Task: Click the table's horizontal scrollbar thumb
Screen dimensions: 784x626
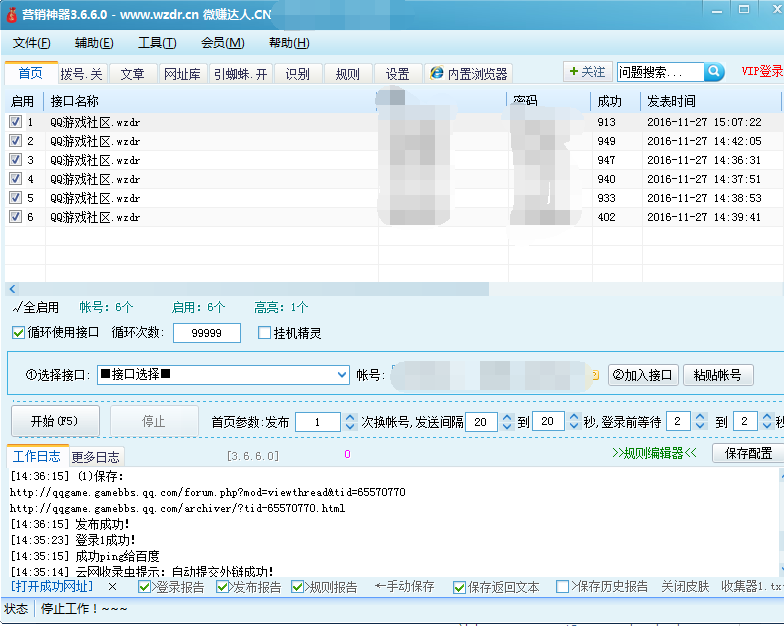Action: (254, 288)
